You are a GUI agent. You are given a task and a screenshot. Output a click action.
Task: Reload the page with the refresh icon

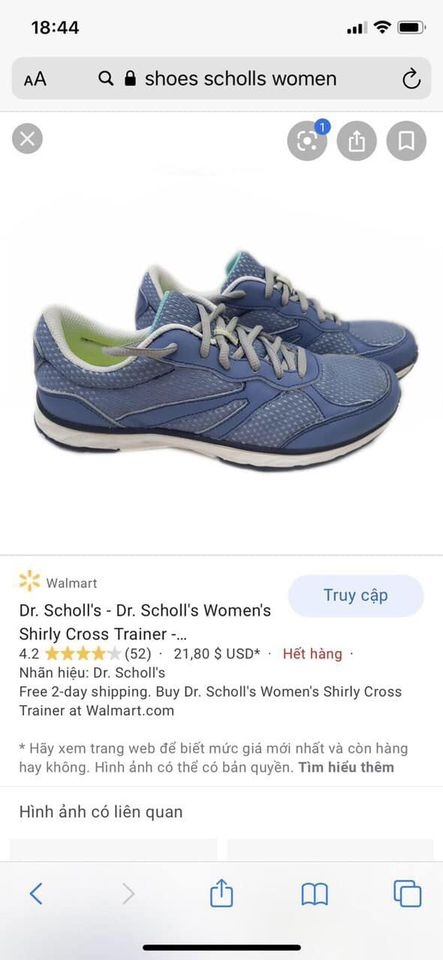point(411,79)
